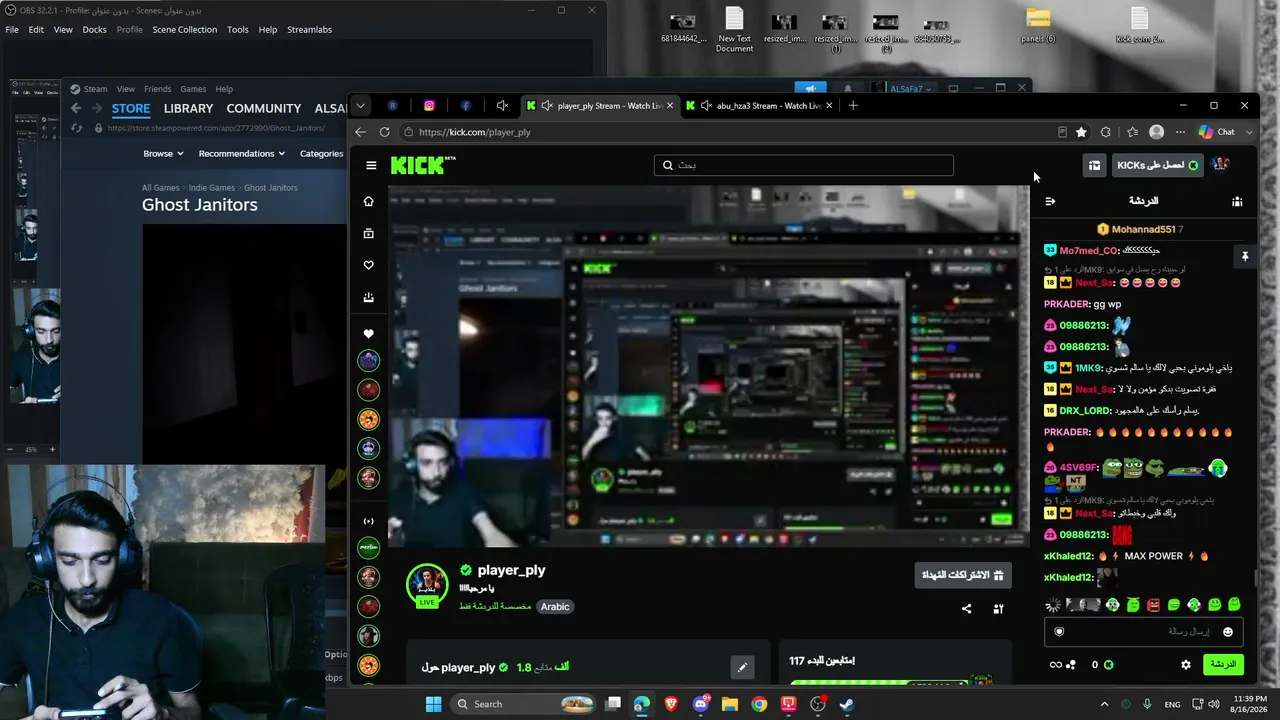Viewport: 1280px width, 720px height.
Task: Click the Arabic language tag
Action: pyautogui.click(x=555, y=607)
